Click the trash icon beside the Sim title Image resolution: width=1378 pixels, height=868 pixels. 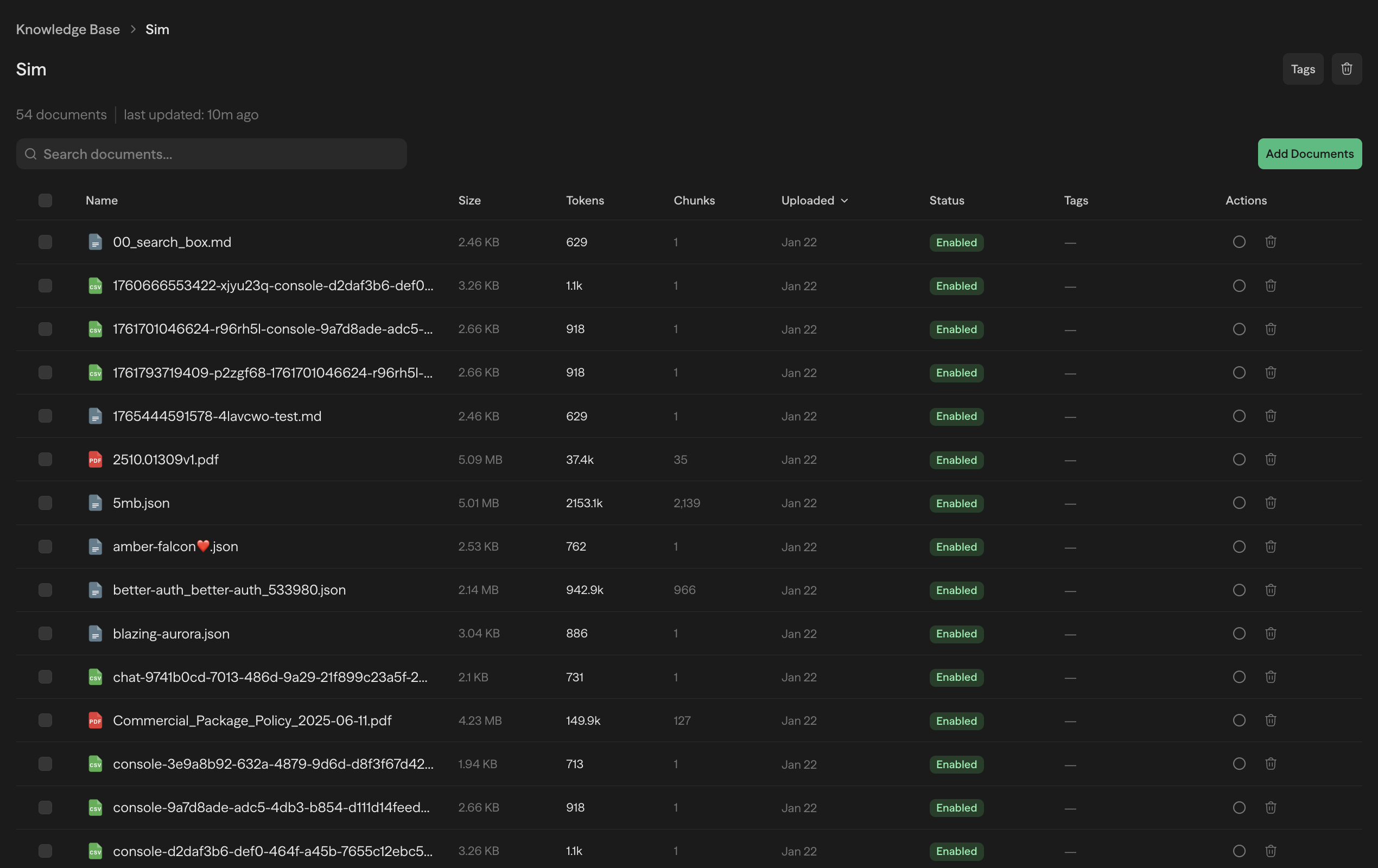pyautogui.click(x=1347, y=69)
